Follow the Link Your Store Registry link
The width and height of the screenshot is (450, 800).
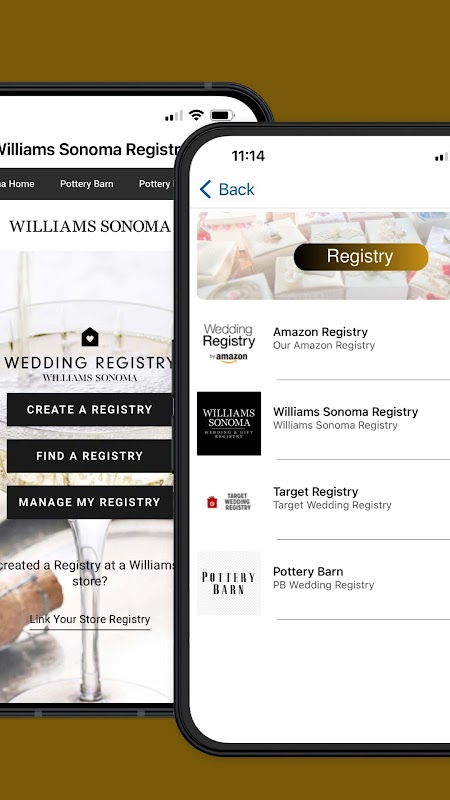coord(90,619)
